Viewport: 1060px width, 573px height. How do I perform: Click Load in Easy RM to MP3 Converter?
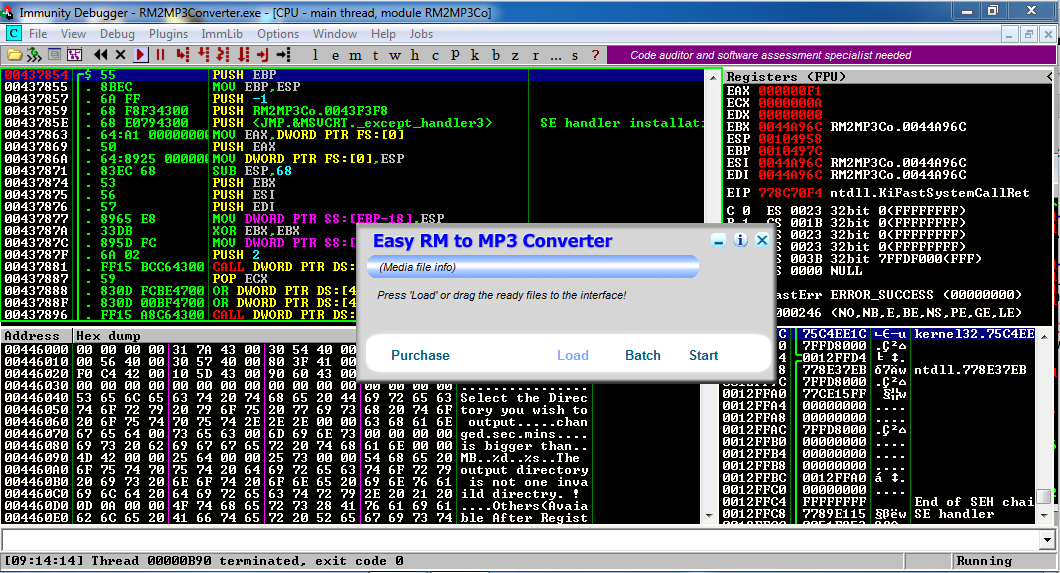tap(573, 355)
